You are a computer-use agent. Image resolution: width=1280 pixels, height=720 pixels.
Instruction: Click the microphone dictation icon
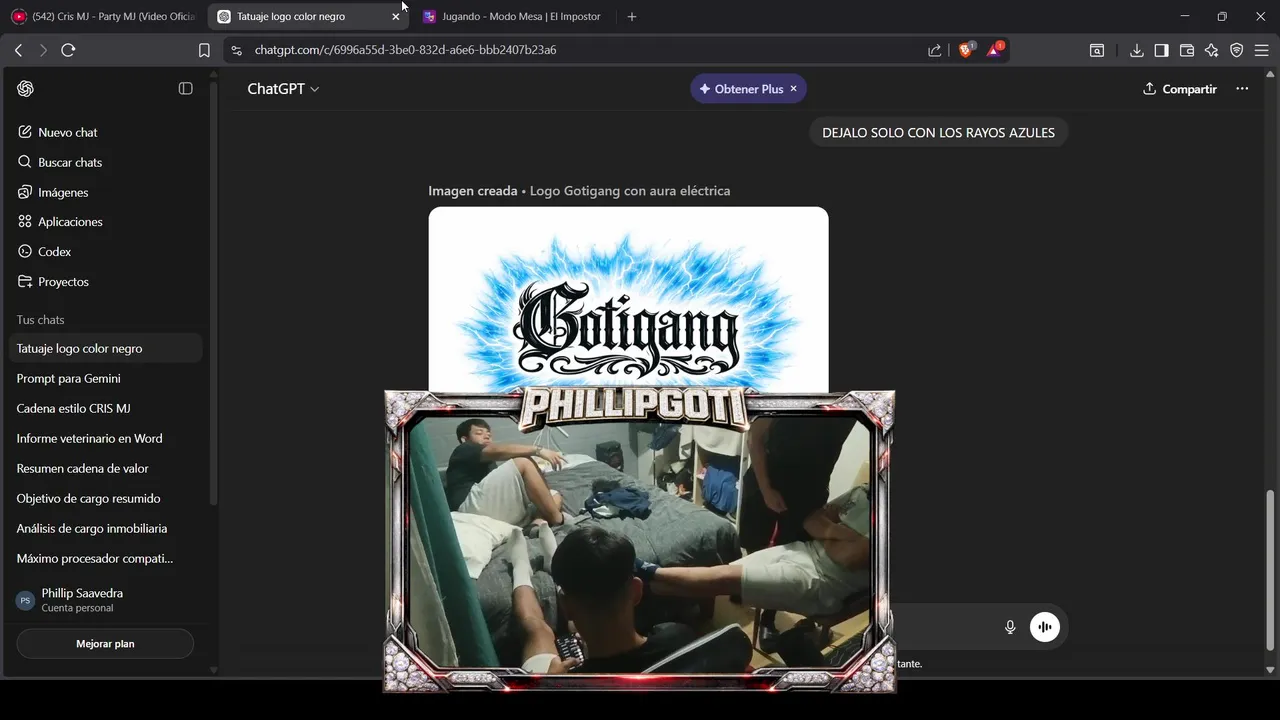coord(1010,627)
